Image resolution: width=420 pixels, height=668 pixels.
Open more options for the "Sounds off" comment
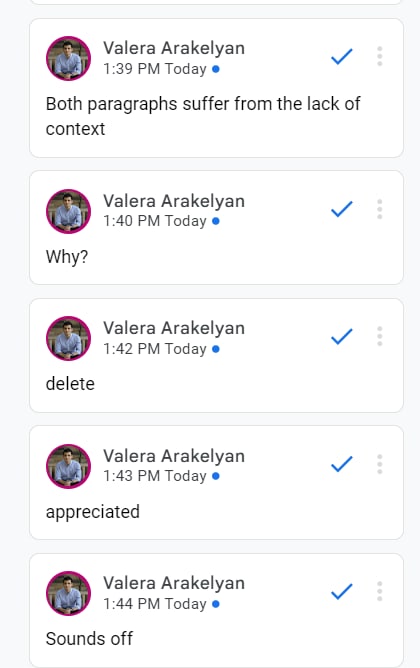pyautogui.click(x=380, y=591)
